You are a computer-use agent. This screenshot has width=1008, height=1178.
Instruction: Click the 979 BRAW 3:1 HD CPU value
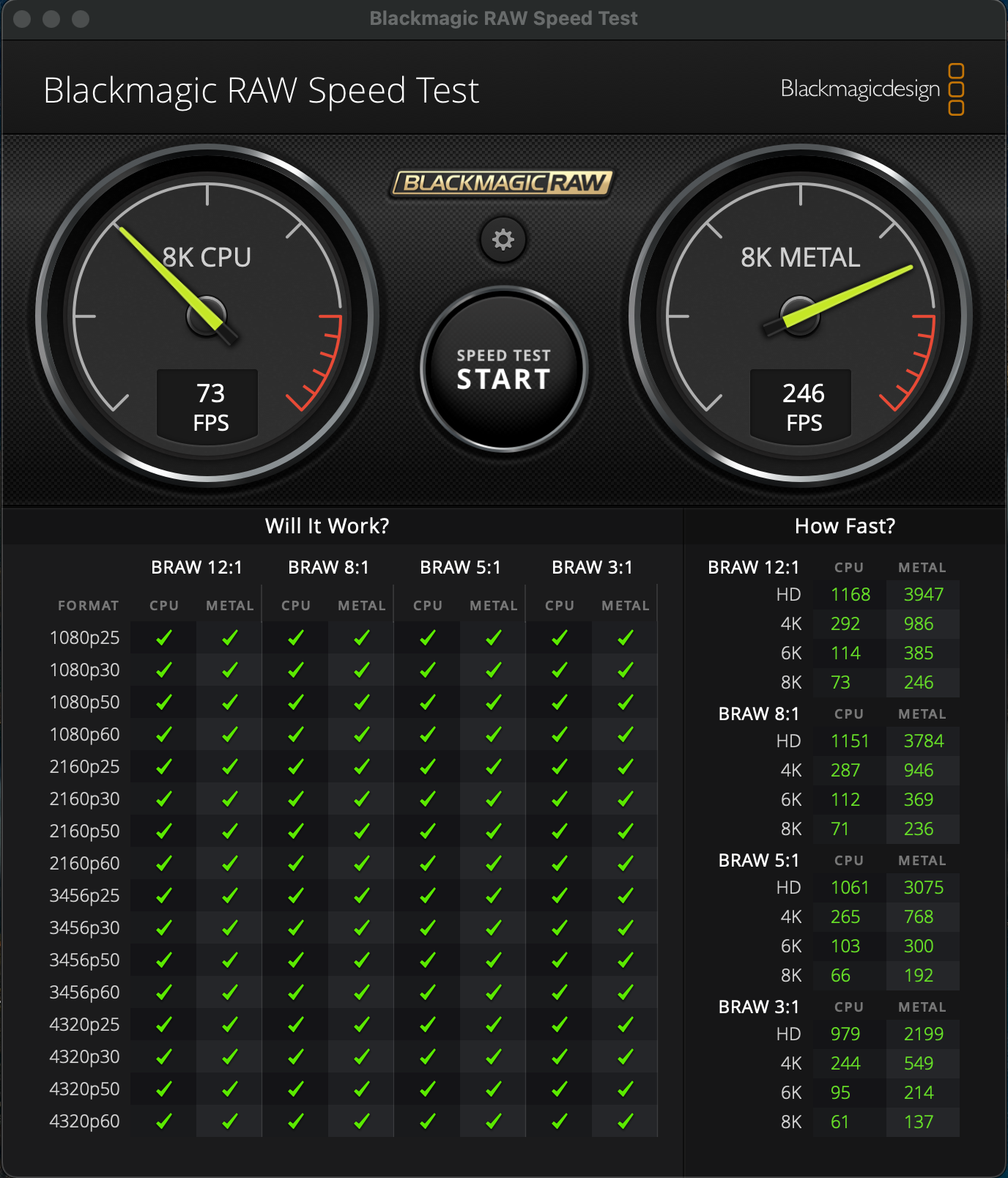pyautogui.click(x=845, y=1034)
